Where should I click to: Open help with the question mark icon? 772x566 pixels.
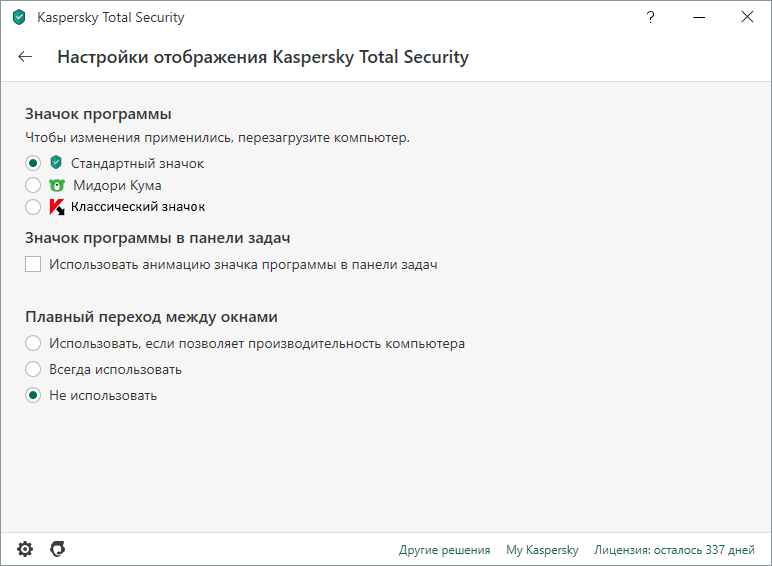click(x=651, y=17)
